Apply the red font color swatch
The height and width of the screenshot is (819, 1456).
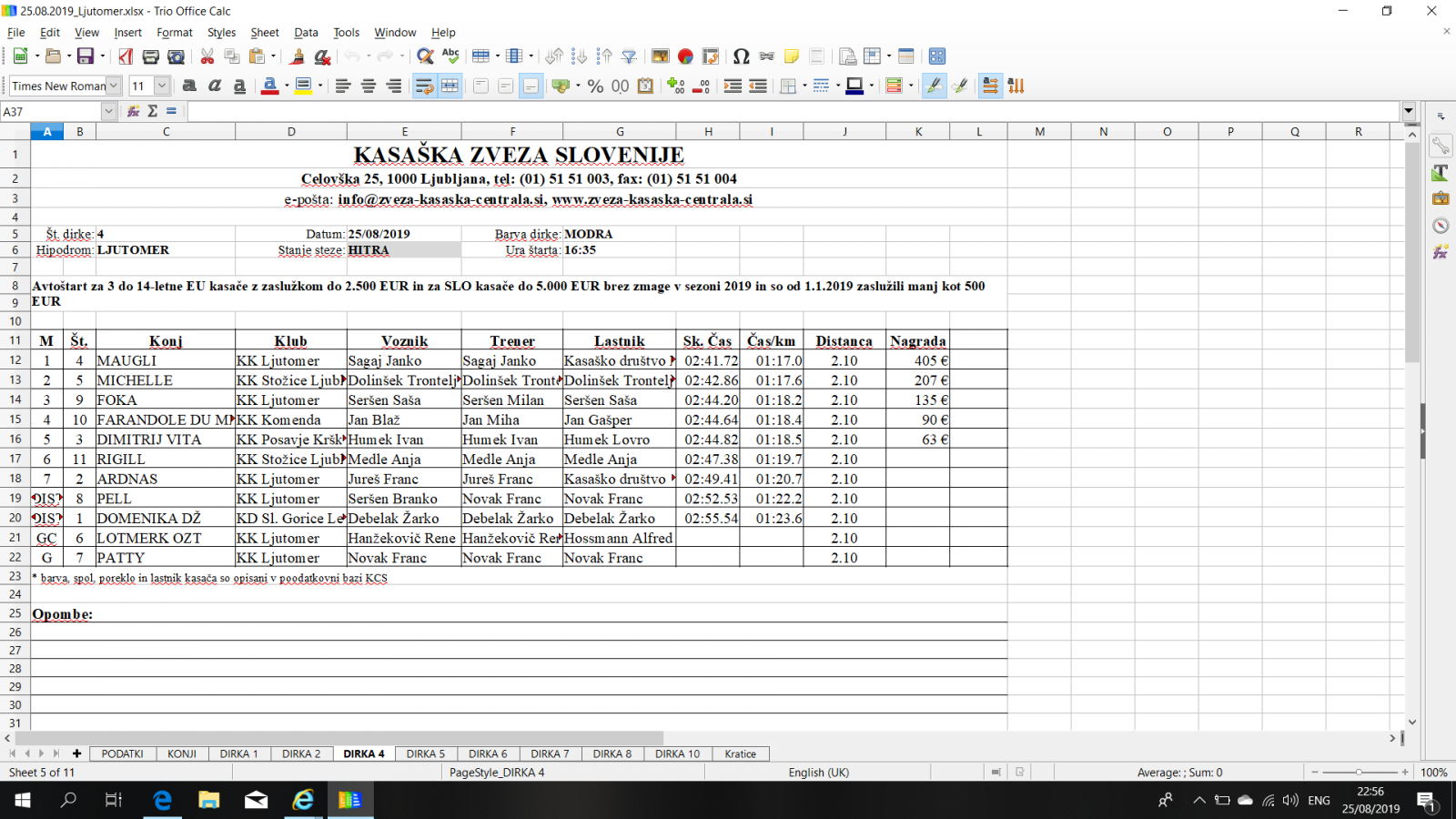point(269,86)
